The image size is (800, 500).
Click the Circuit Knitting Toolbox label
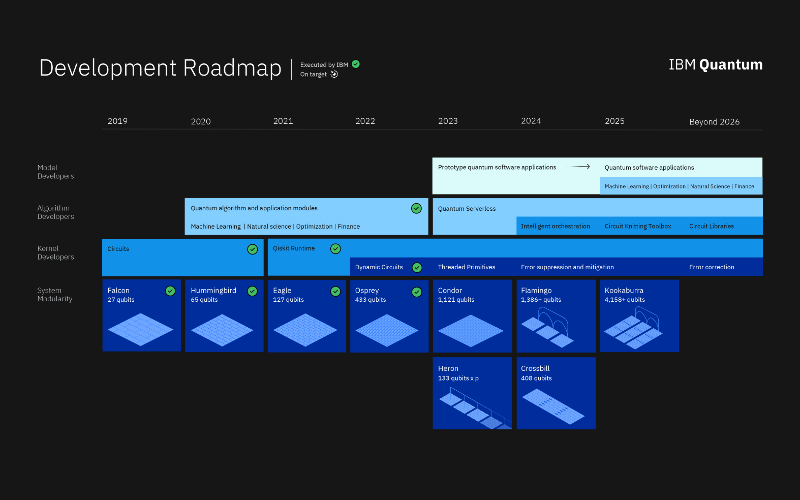pyautogui.click(x=638, y=226)
